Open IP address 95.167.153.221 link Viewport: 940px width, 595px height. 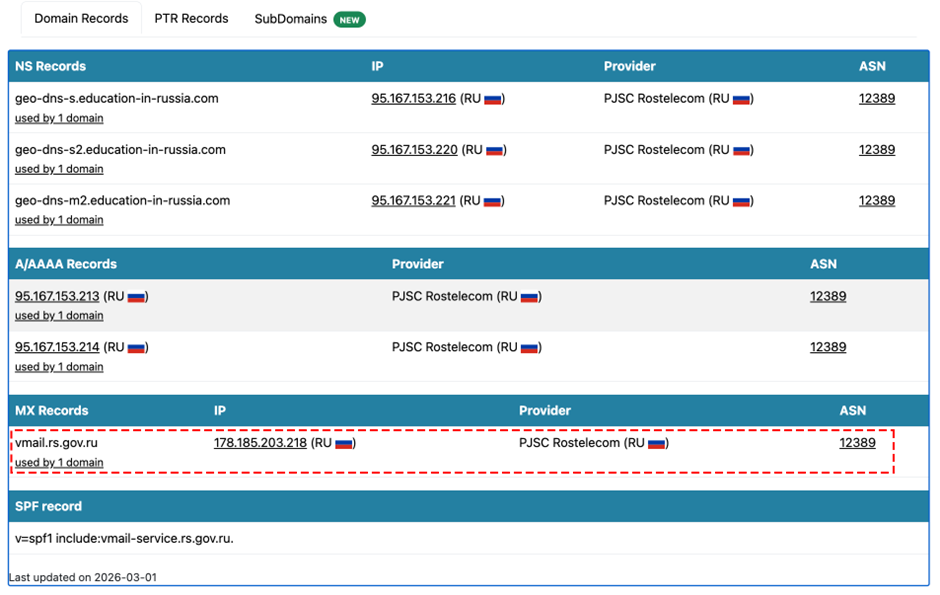pos(413,200)
